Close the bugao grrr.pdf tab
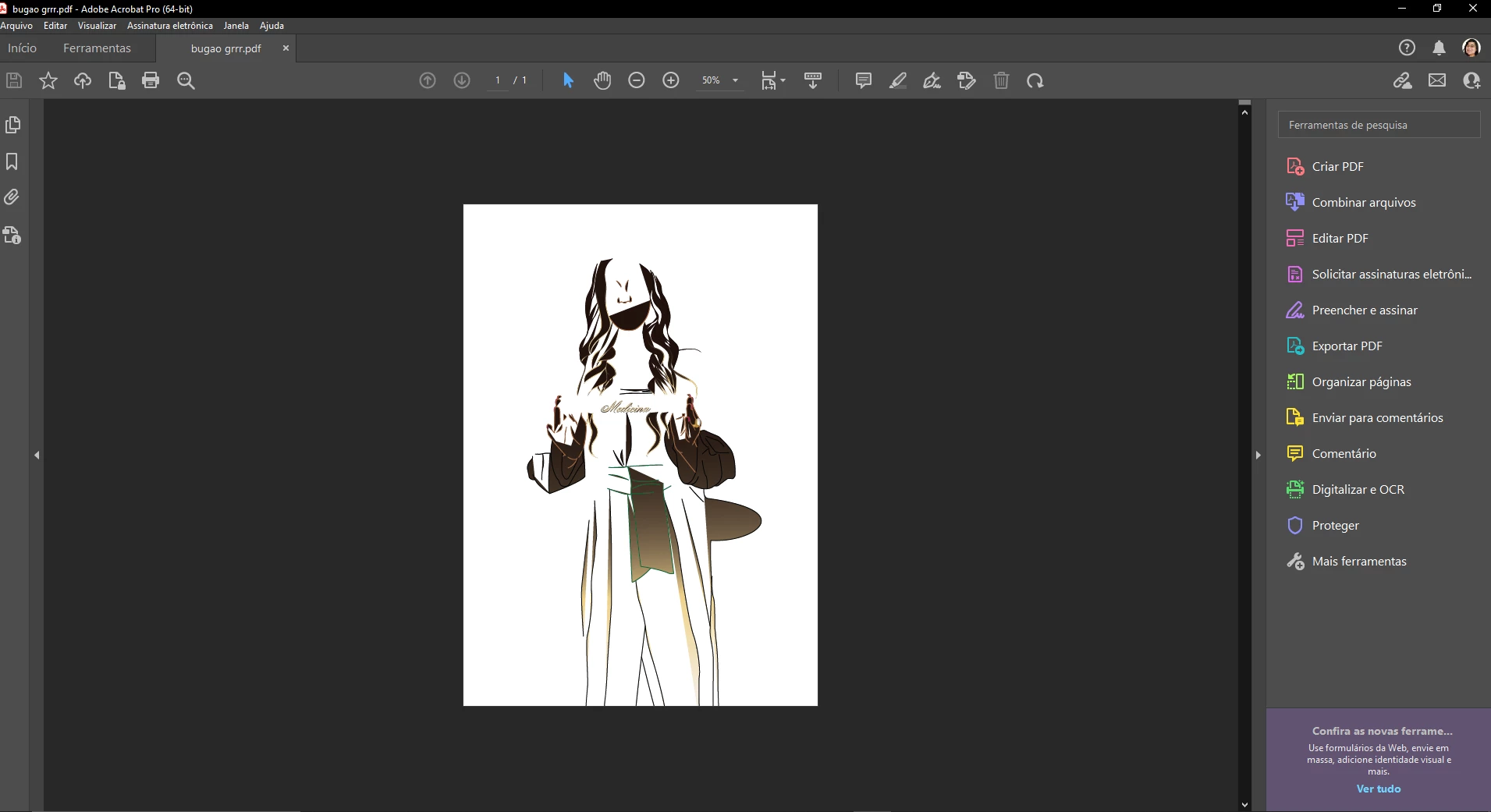 coord(286,48)
